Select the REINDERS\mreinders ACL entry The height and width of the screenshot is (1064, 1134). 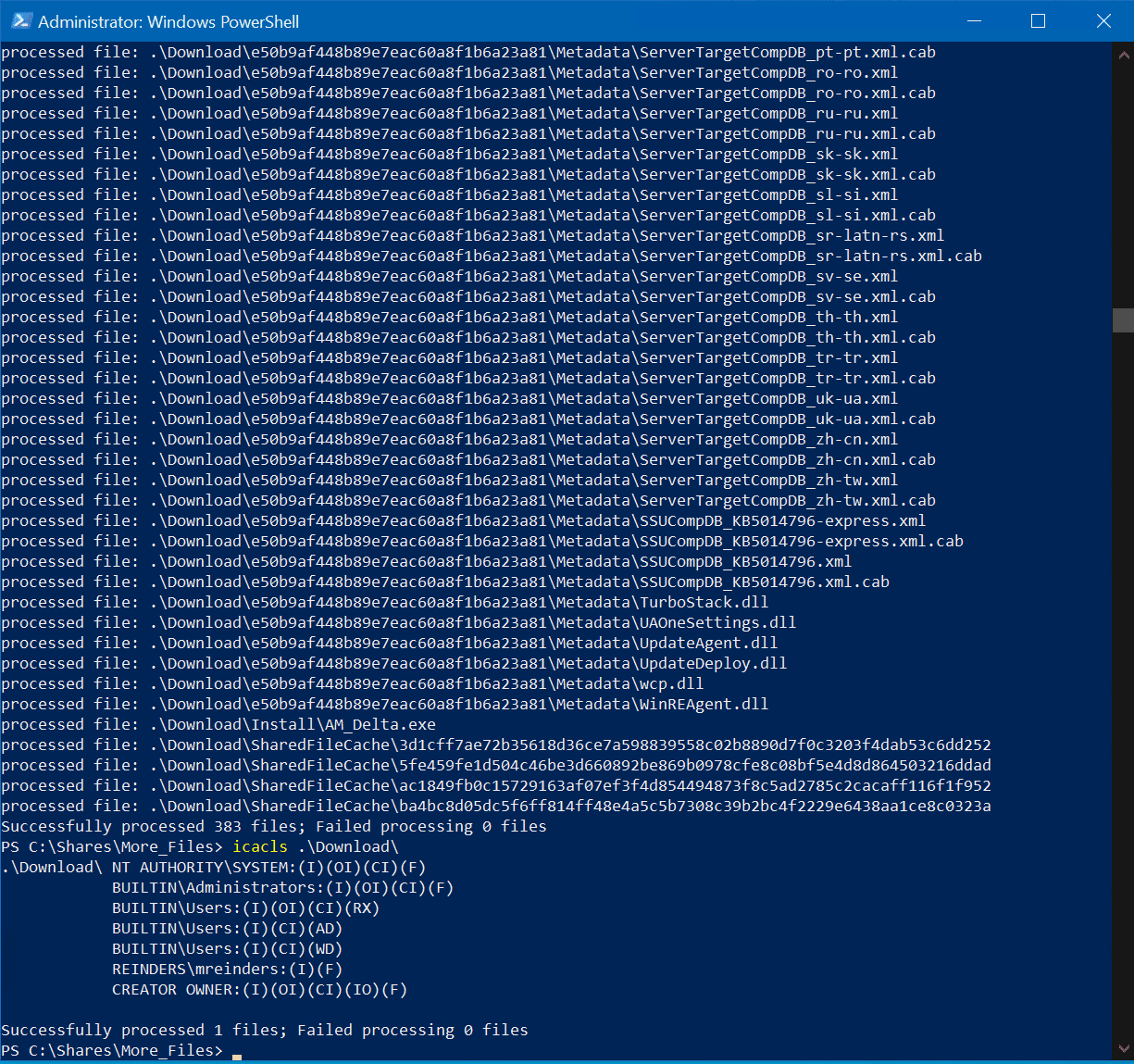tap(227, 969)
